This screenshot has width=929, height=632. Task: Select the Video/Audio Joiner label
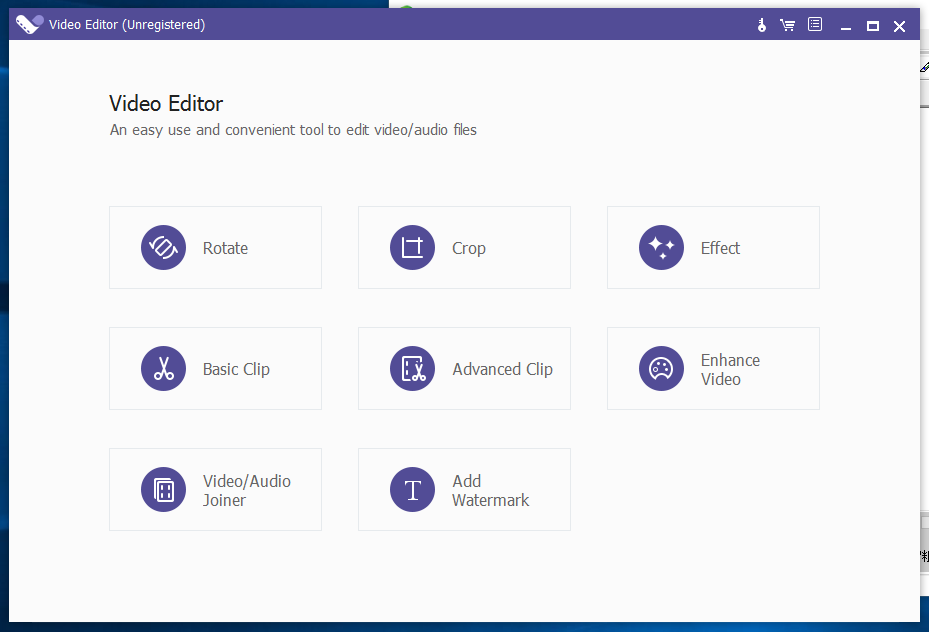click(247, 490)
